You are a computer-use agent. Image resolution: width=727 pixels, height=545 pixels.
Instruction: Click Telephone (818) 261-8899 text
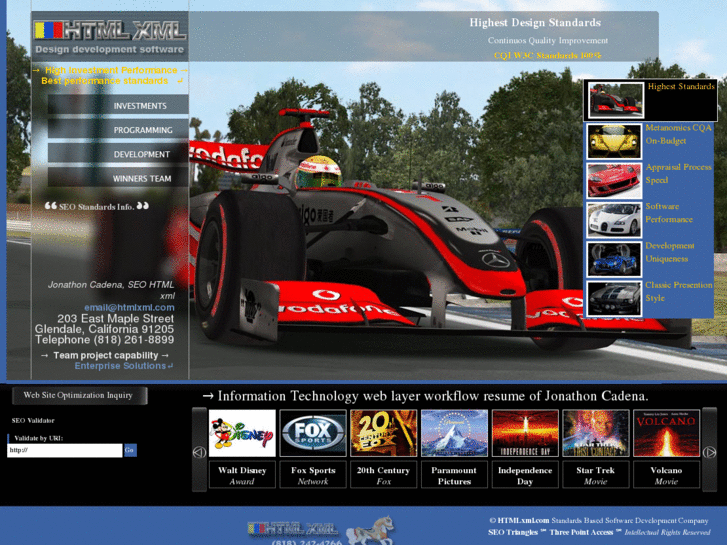click(105, 340)
